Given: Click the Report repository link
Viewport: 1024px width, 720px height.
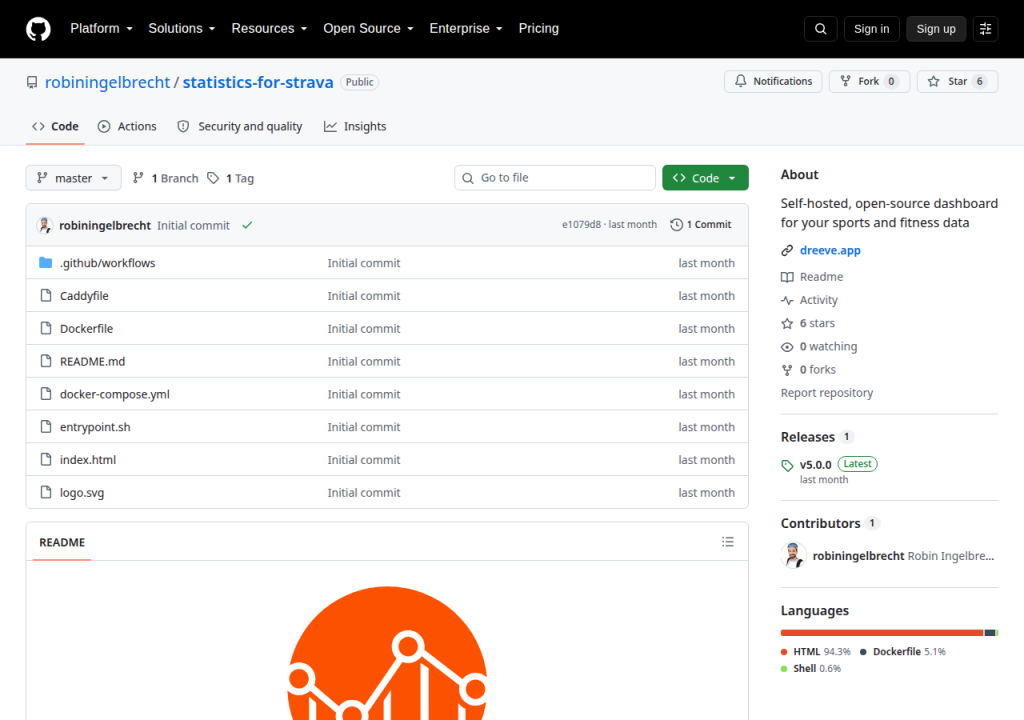Looking at the screenshot, I should pyautogui.click(x=827, y=393).
